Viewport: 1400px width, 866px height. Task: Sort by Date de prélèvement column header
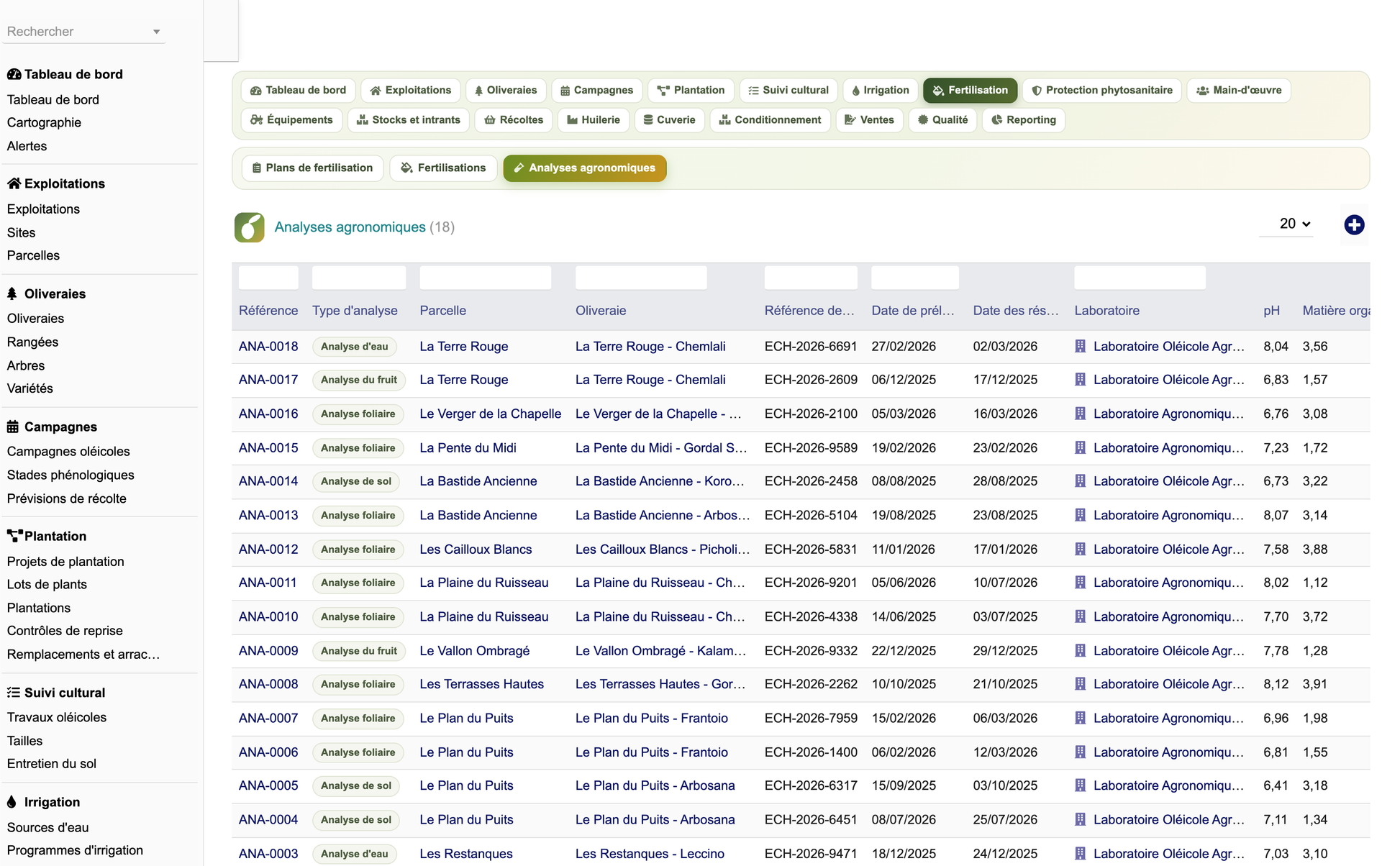(913, 311)
